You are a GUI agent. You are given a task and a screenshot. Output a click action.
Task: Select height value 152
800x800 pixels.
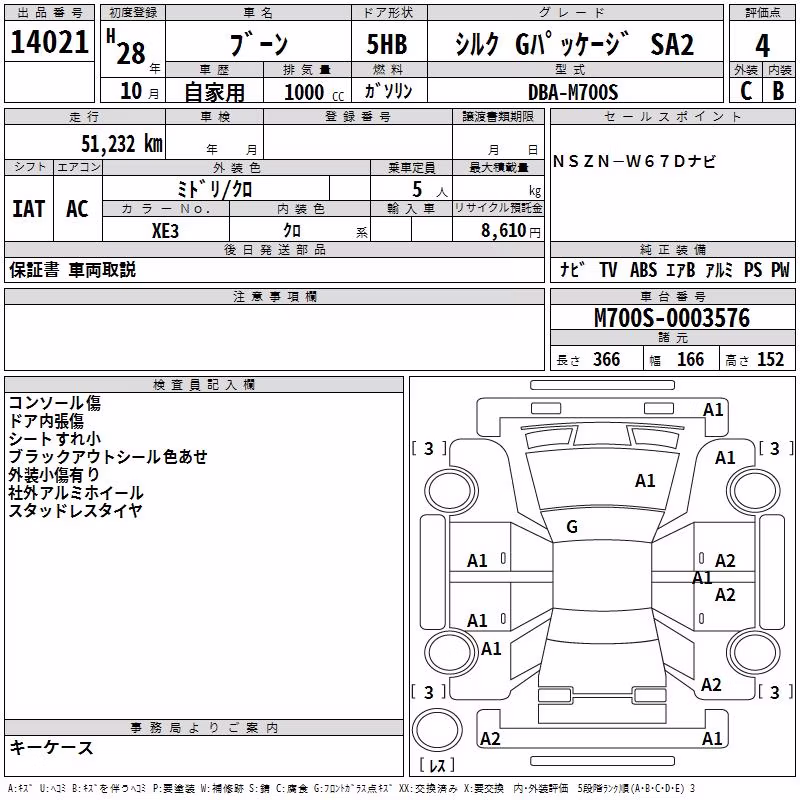tap(770, 360)
